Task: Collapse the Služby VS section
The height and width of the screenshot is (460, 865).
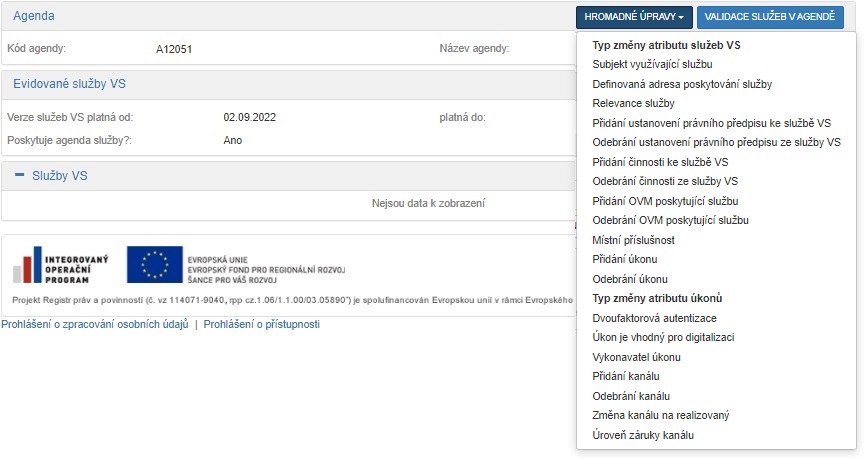Action: coord(19,175)
